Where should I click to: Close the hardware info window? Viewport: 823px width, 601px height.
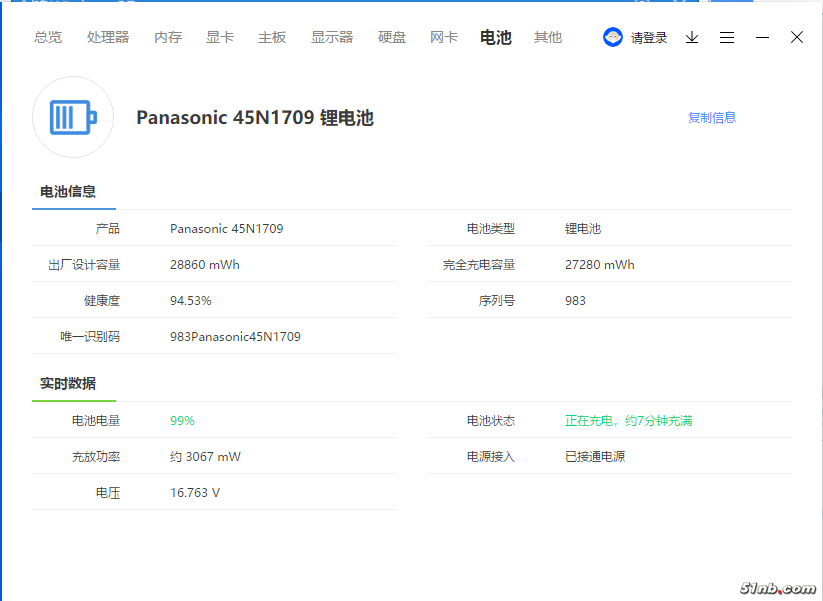(797, 37)
